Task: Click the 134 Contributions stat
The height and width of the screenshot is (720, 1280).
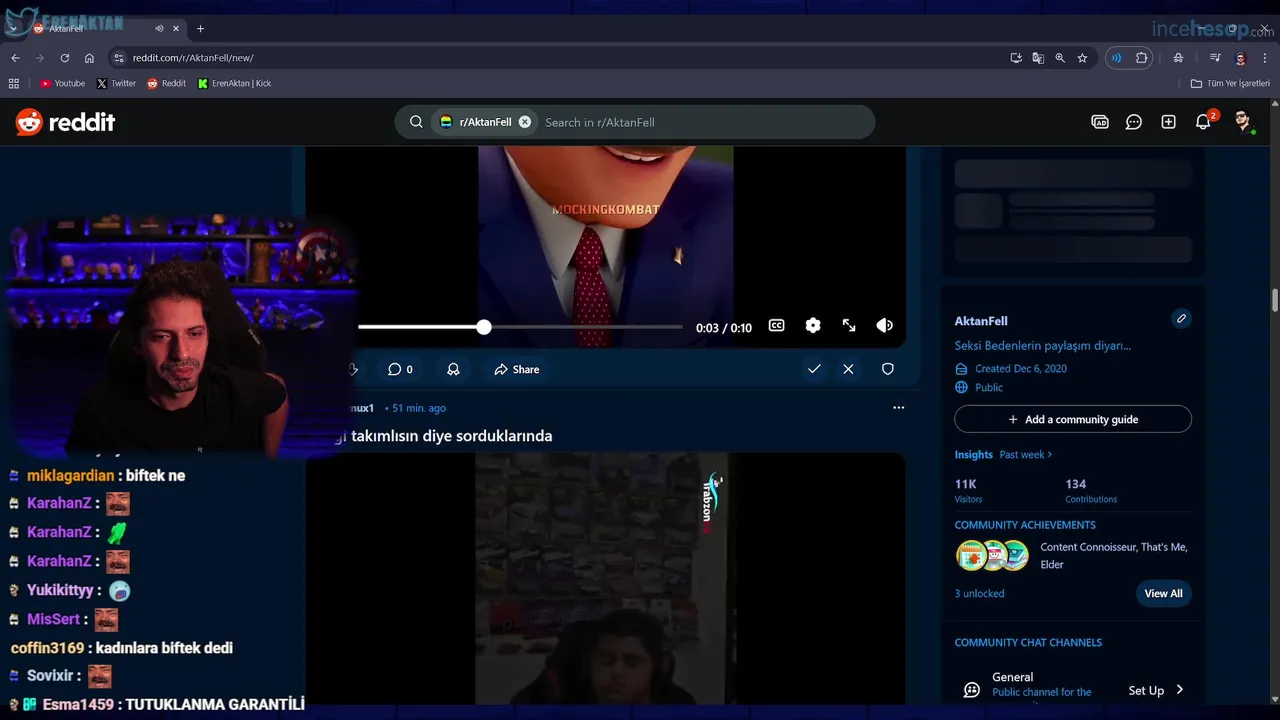Action: (x=1090, y=490)
